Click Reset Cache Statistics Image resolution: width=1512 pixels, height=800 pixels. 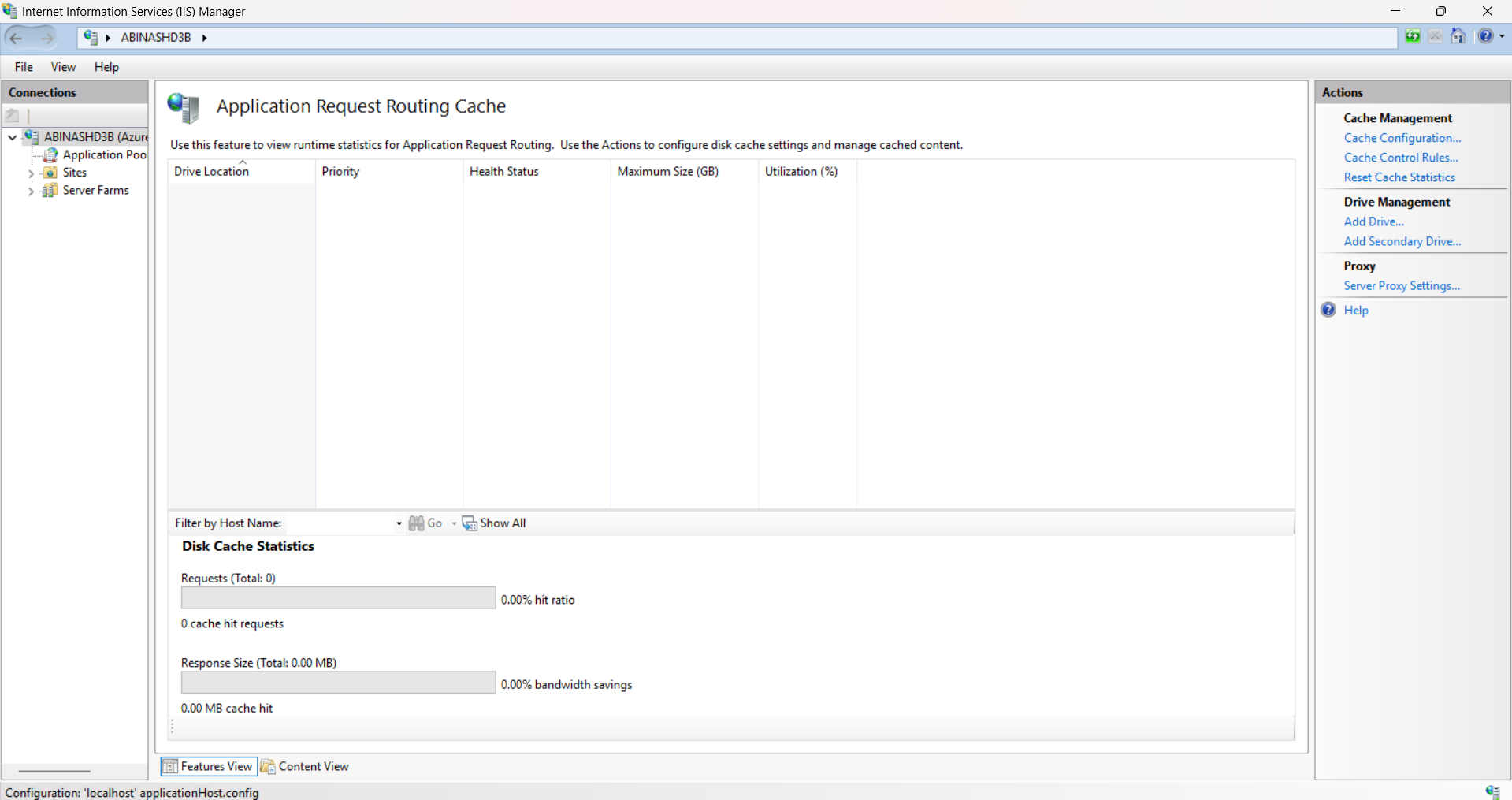click(x=1399, y=177)
